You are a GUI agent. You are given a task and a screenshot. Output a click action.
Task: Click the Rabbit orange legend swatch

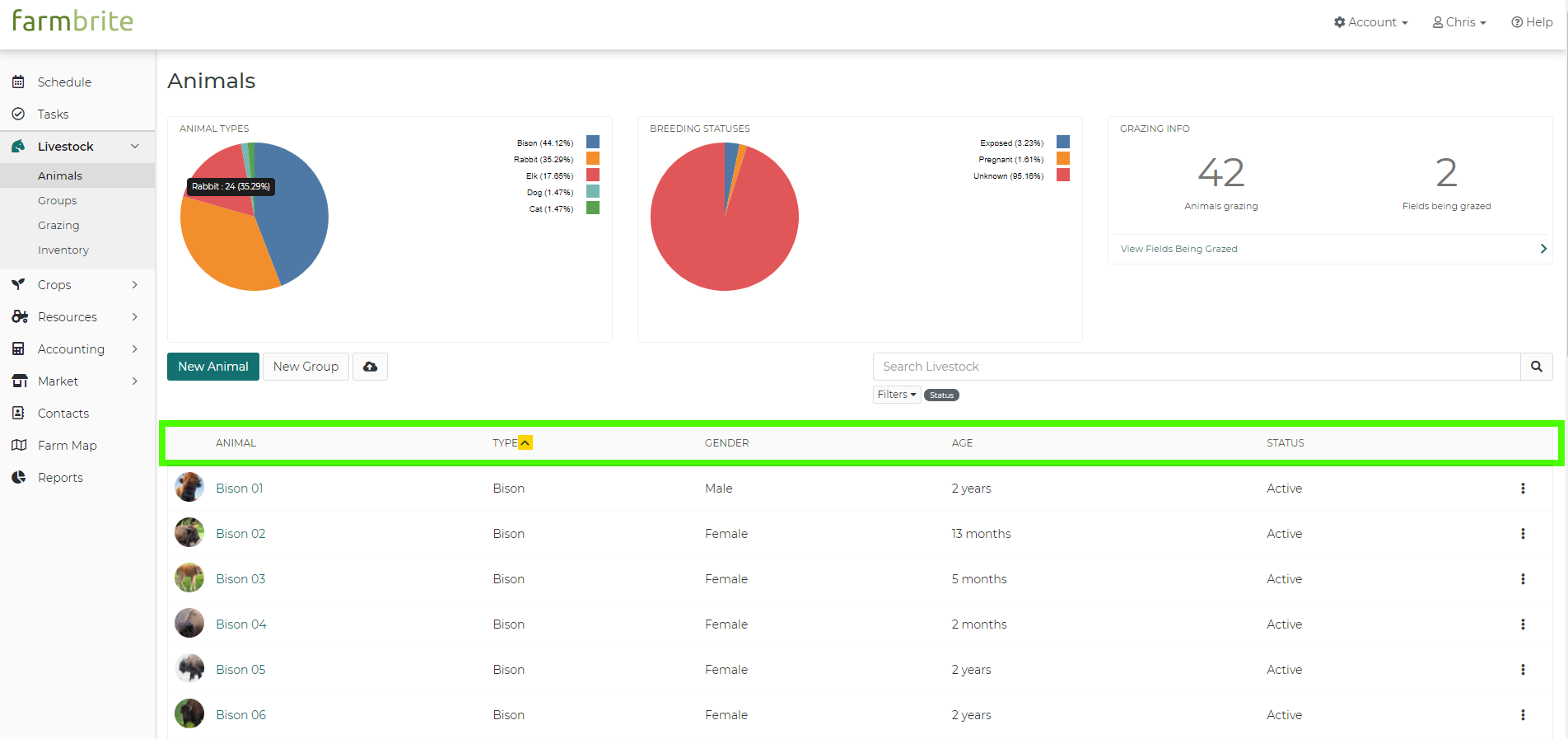tap(593, 158)
